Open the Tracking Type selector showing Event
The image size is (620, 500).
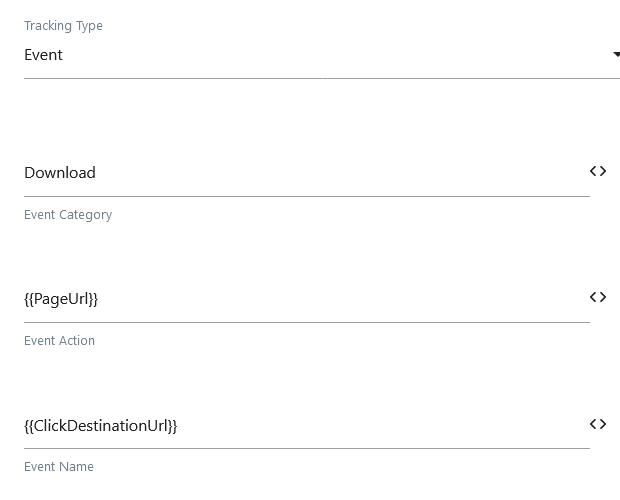point(322,55)
